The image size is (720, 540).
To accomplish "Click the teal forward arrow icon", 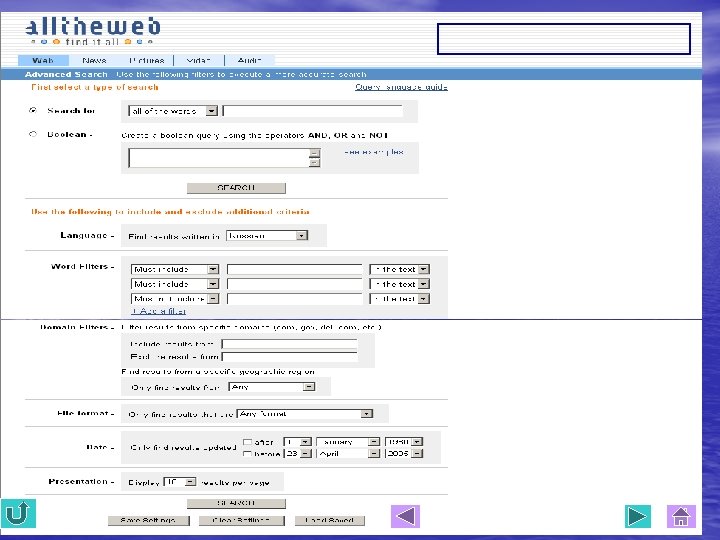I will [x=638, y=516].
